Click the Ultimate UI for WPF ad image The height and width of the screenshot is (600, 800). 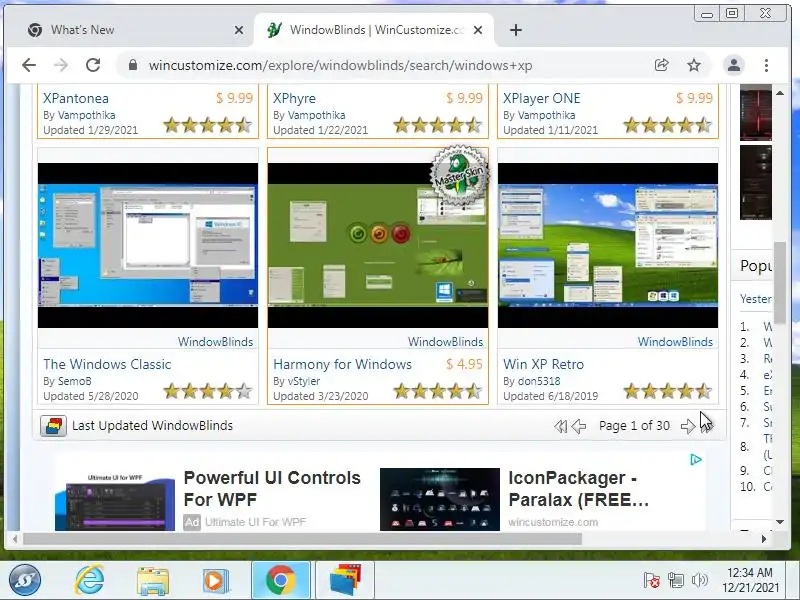click(115, 502)
